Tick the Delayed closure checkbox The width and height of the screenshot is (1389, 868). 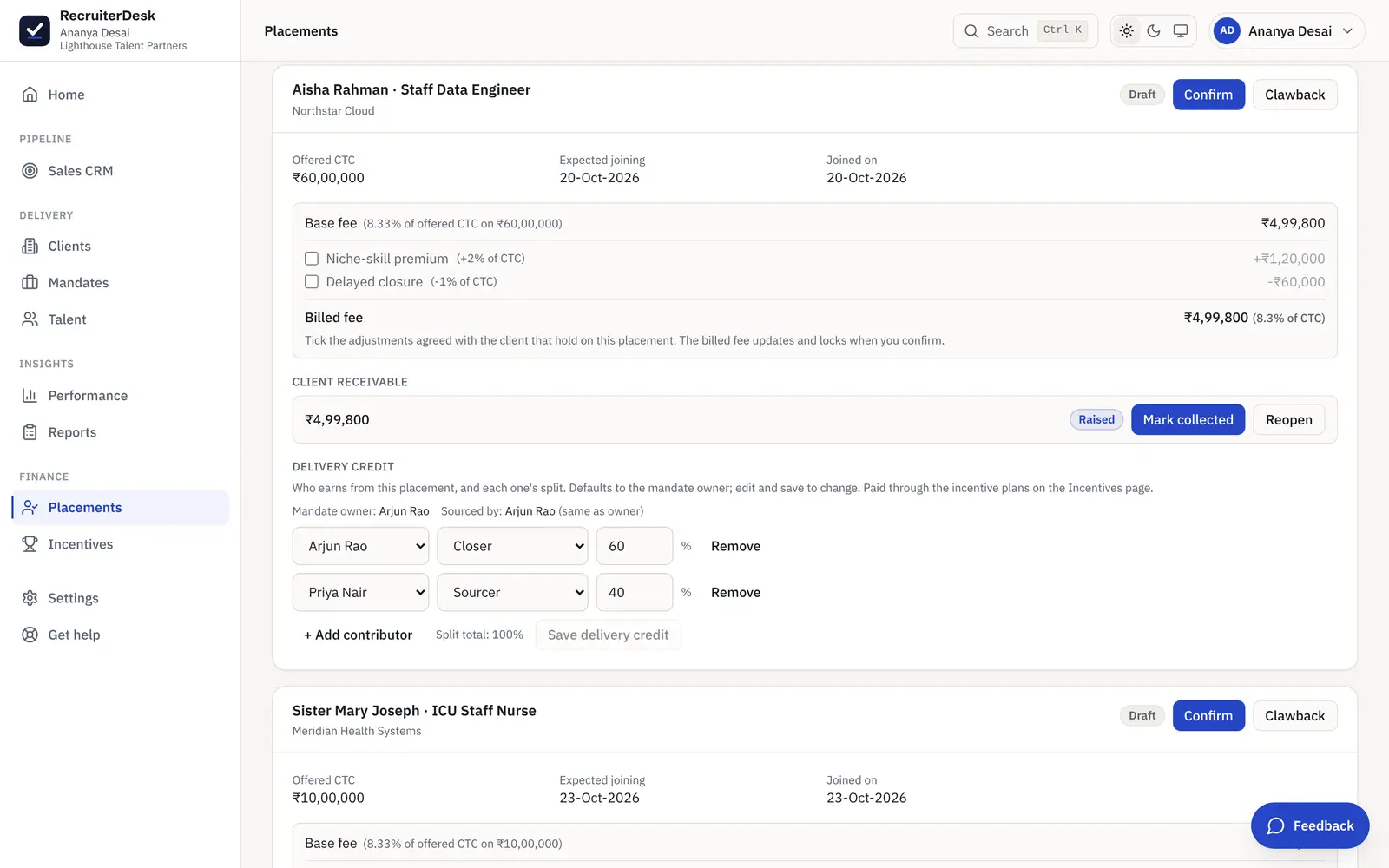pyautogui.click(x=312, y=281)
